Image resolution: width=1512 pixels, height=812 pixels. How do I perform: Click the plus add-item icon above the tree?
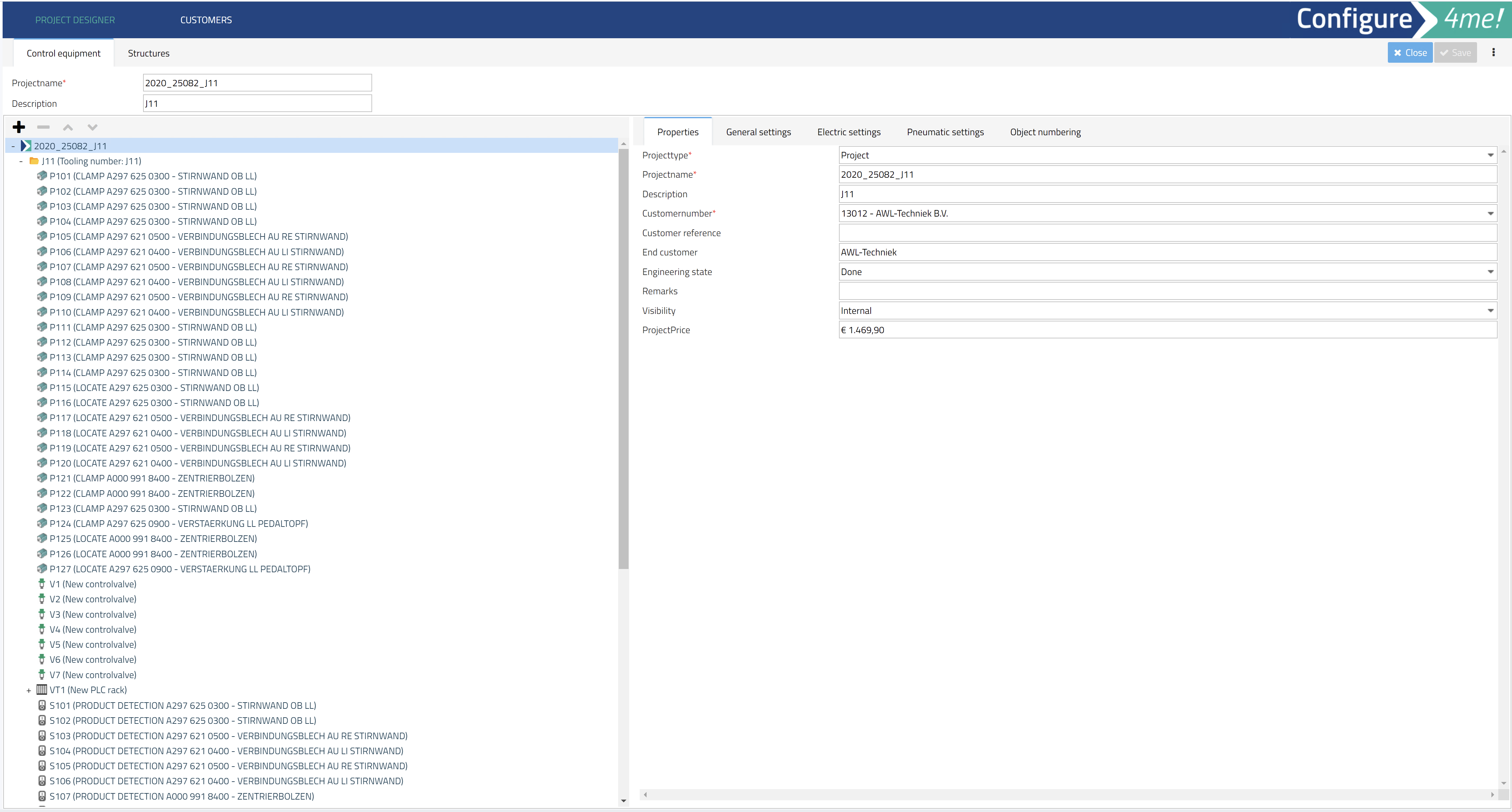point(19,127)
